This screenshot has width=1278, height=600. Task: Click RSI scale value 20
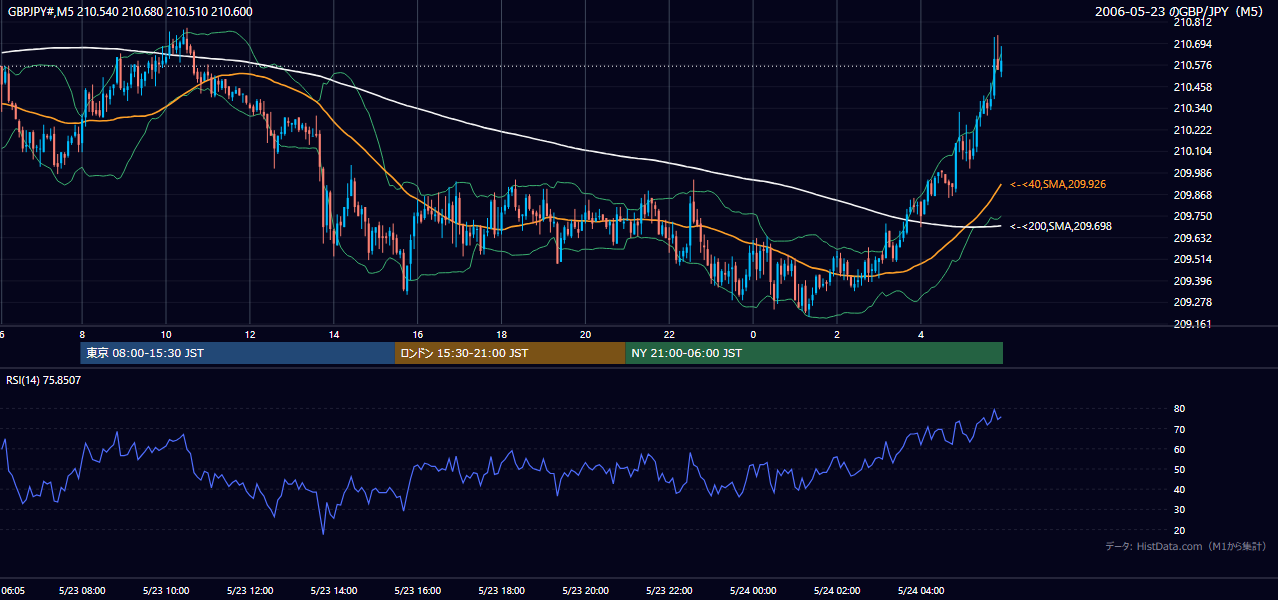[1180, 530]
